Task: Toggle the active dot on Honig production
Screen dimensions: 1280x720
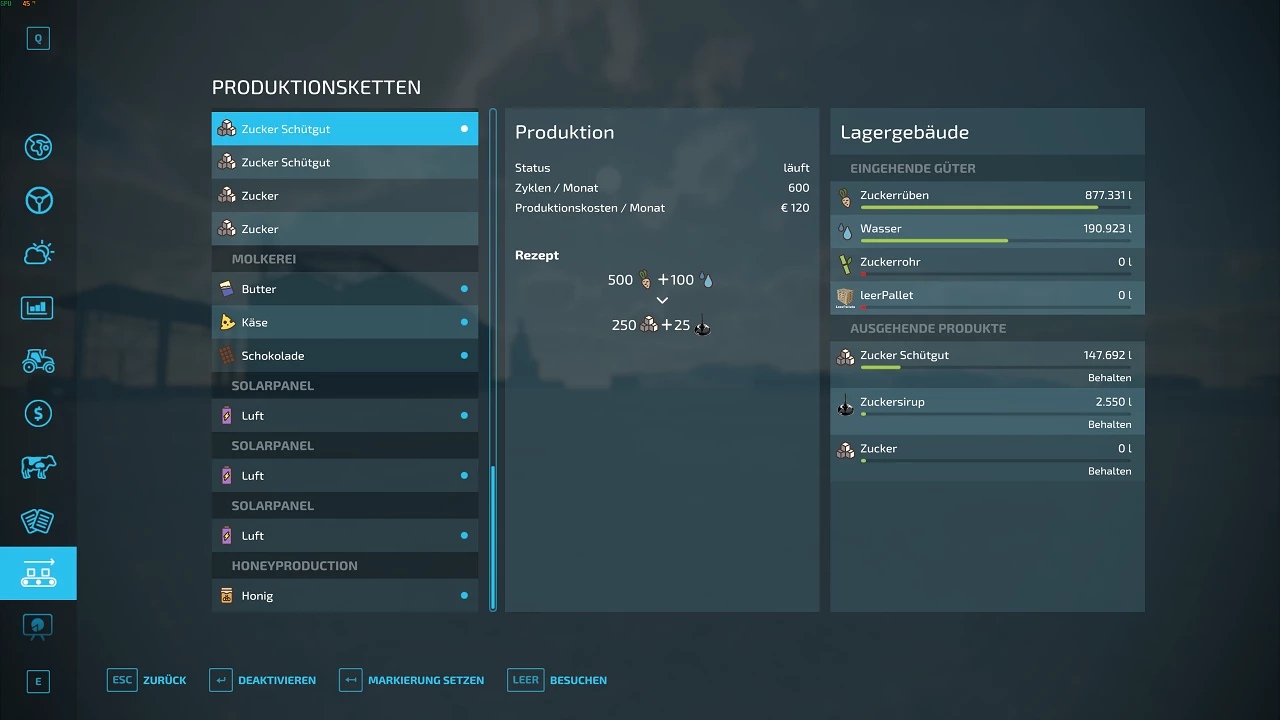Action: 464,596
